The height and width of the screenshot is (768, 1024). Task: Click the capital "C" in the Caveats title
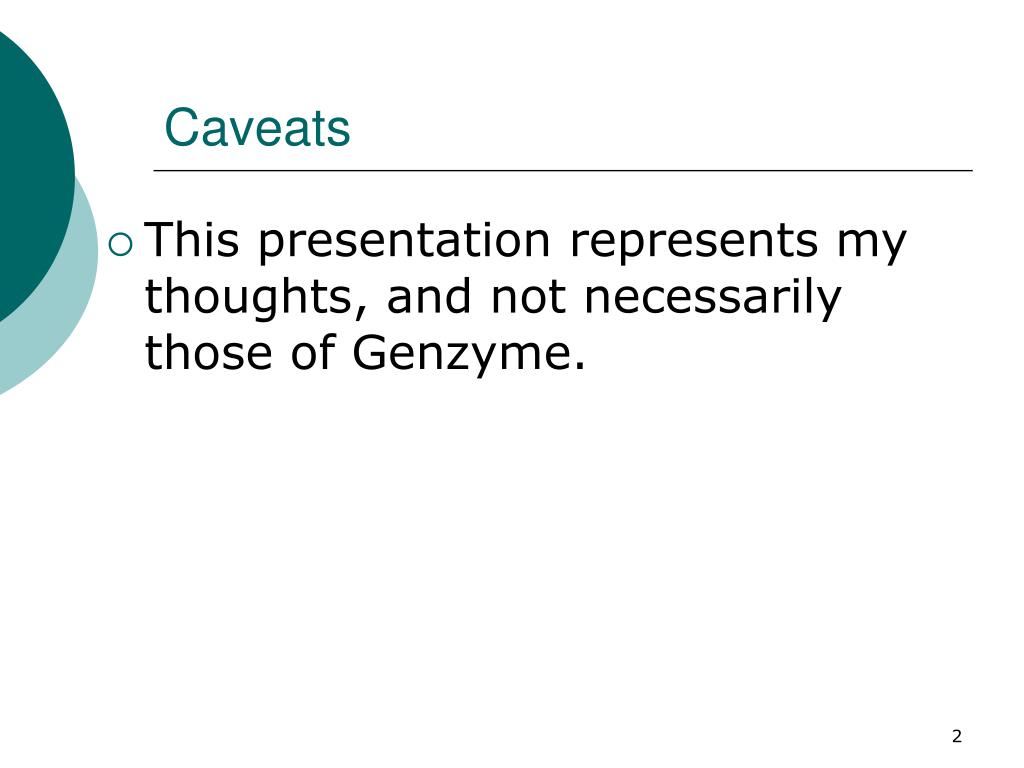tap(181, 128)
